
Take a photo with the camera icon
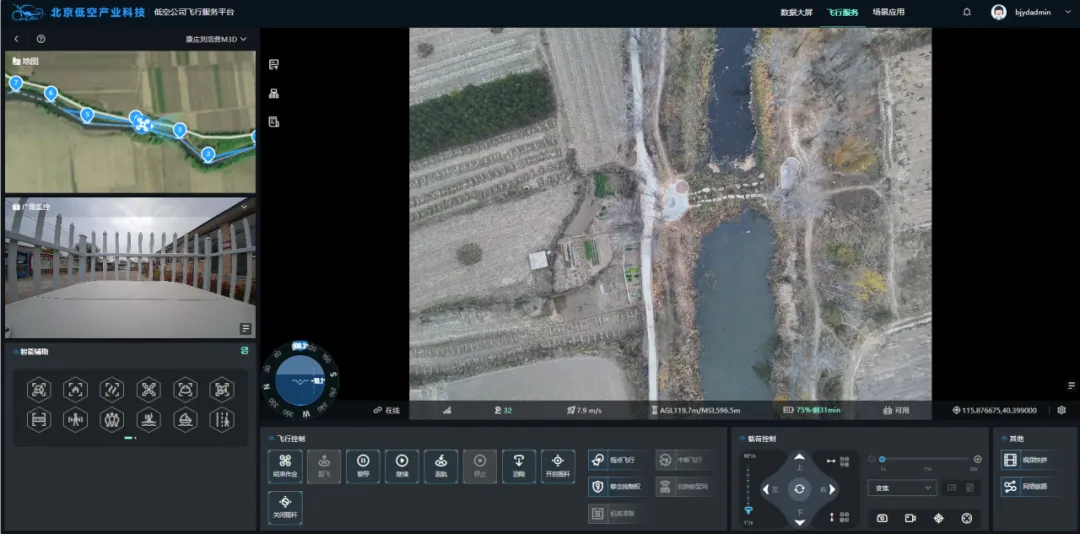pos(882,518)
